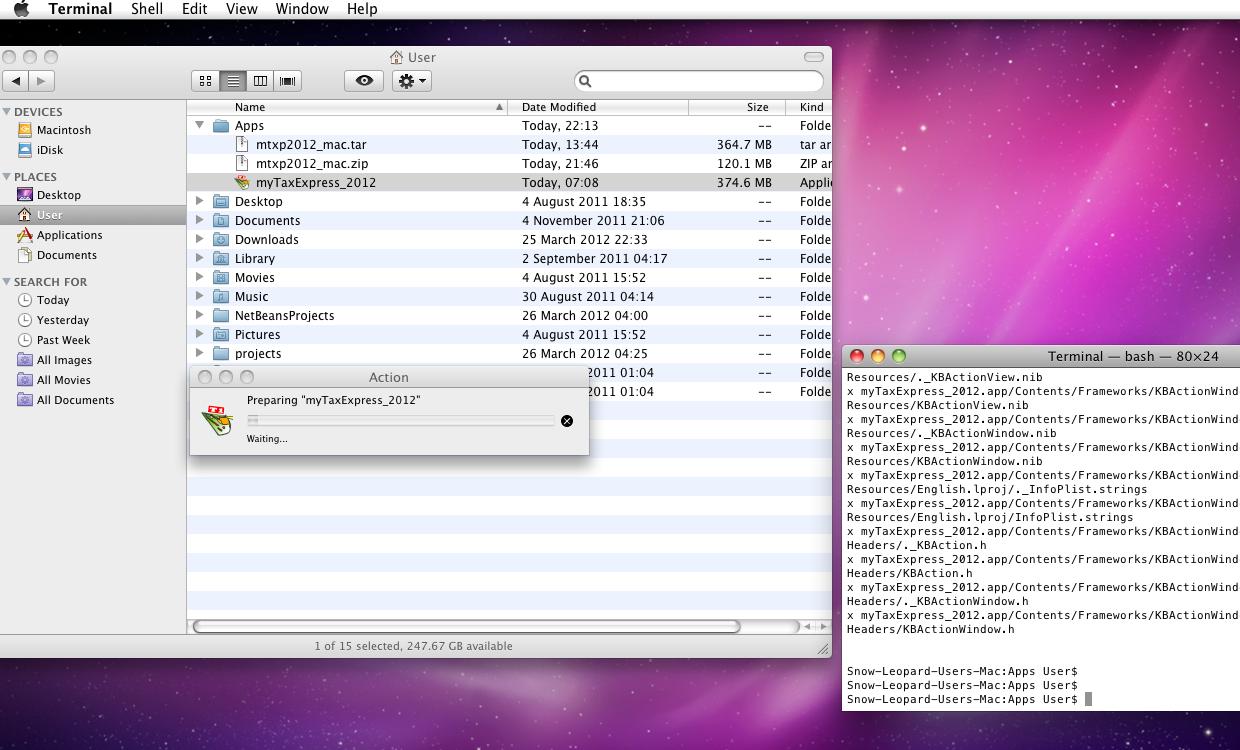Open the Window menu
Screen dimensions: 1240x750
(301, 9)
